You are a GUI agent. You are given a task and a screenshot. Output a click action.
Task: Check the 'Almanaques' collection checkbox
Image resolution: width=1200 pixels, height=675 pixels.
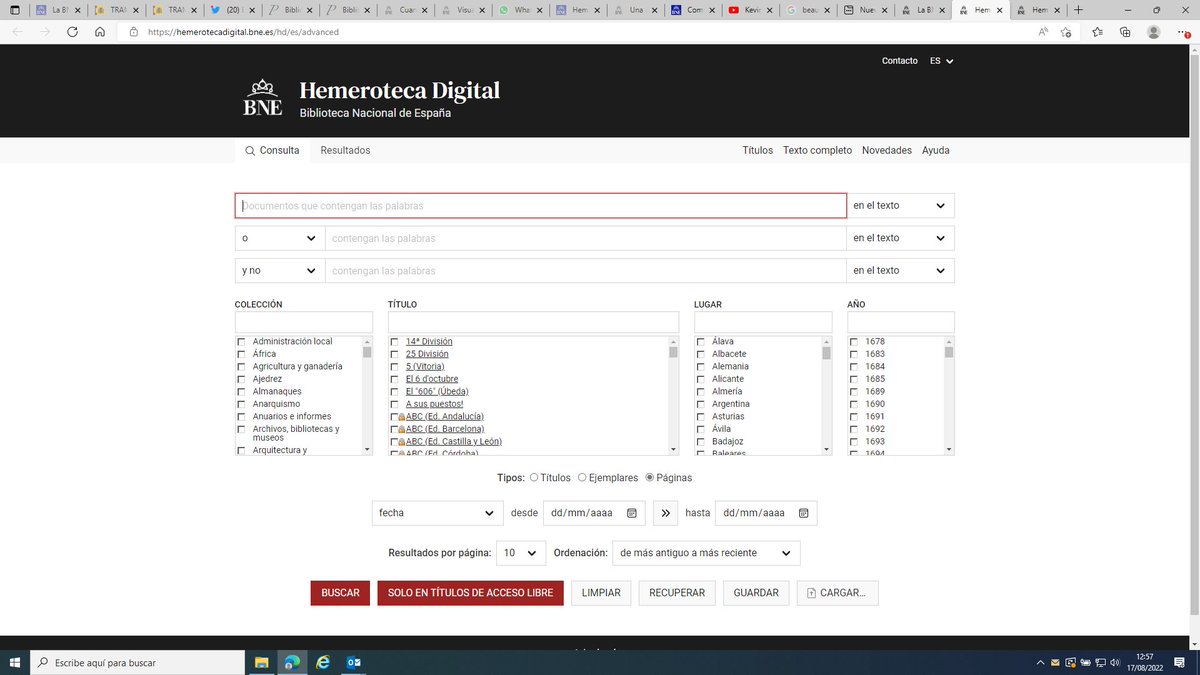[x=241, y=391]
